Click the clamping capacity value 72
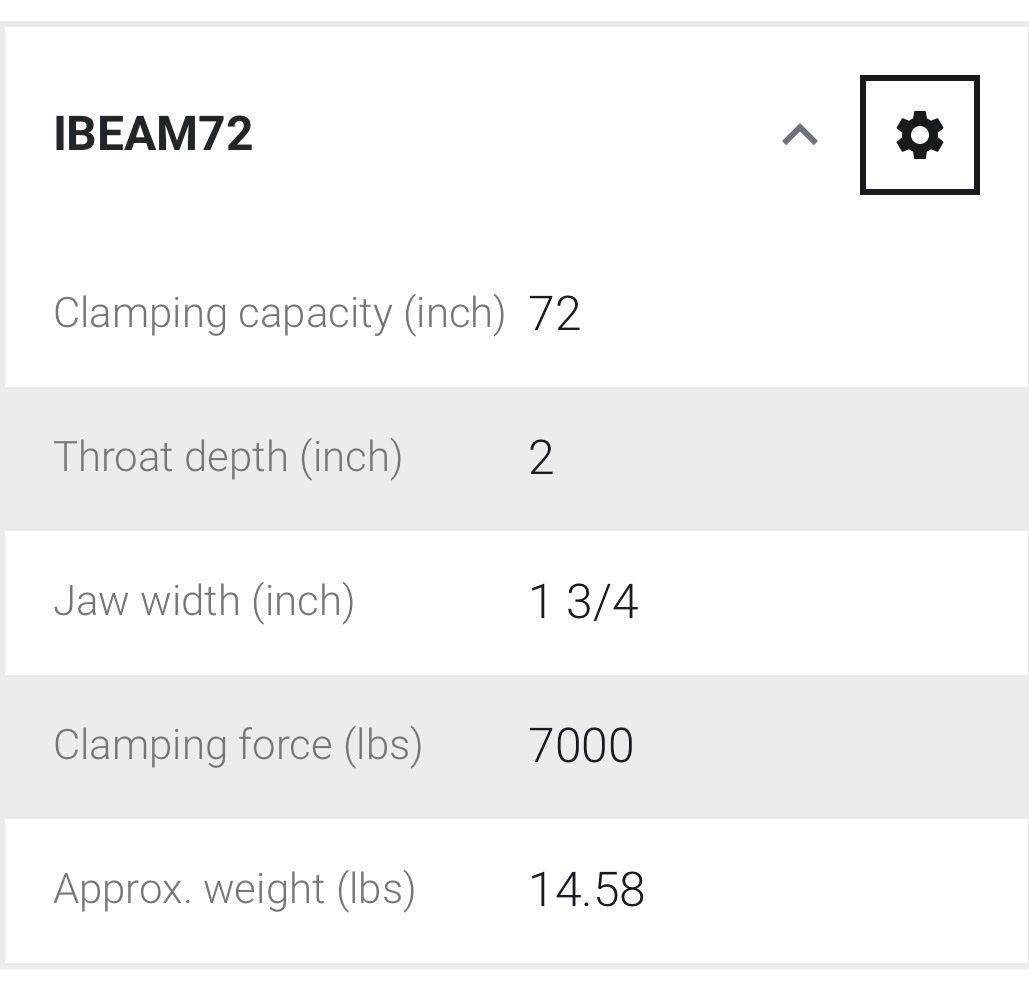1029x1004 pixels. (555, 315)
